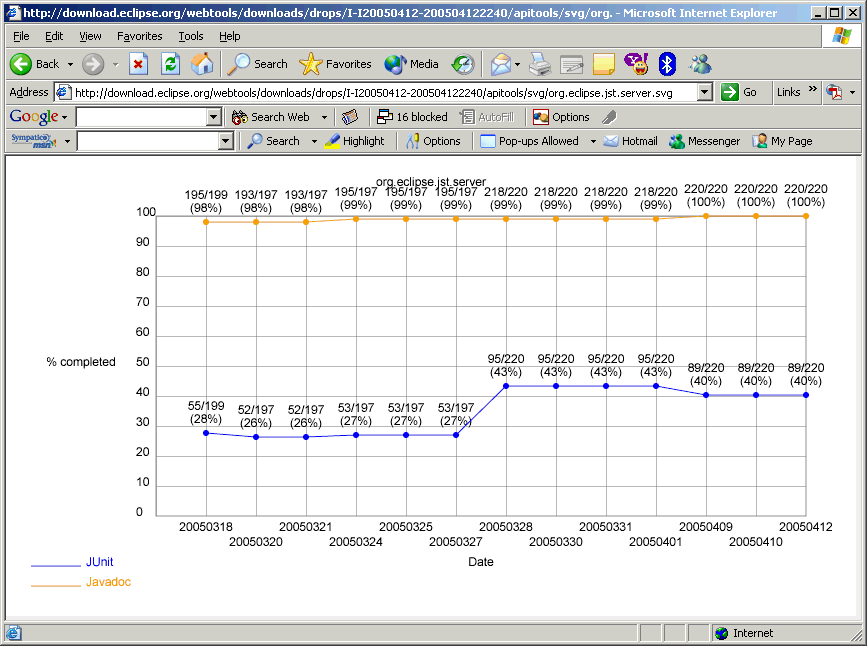The height and width of the screenshot is (646, 867).
Task: Open the Tools menu
Action: [x=190, y=36]
